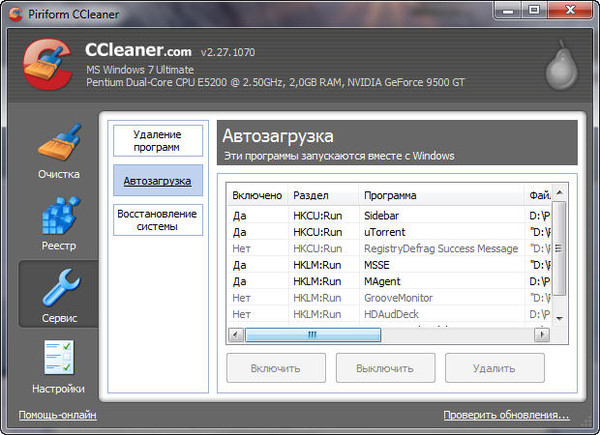This screenshot has height=435, width=600.
Task: Sort list by Включено column header
Action: pos(258,195)
